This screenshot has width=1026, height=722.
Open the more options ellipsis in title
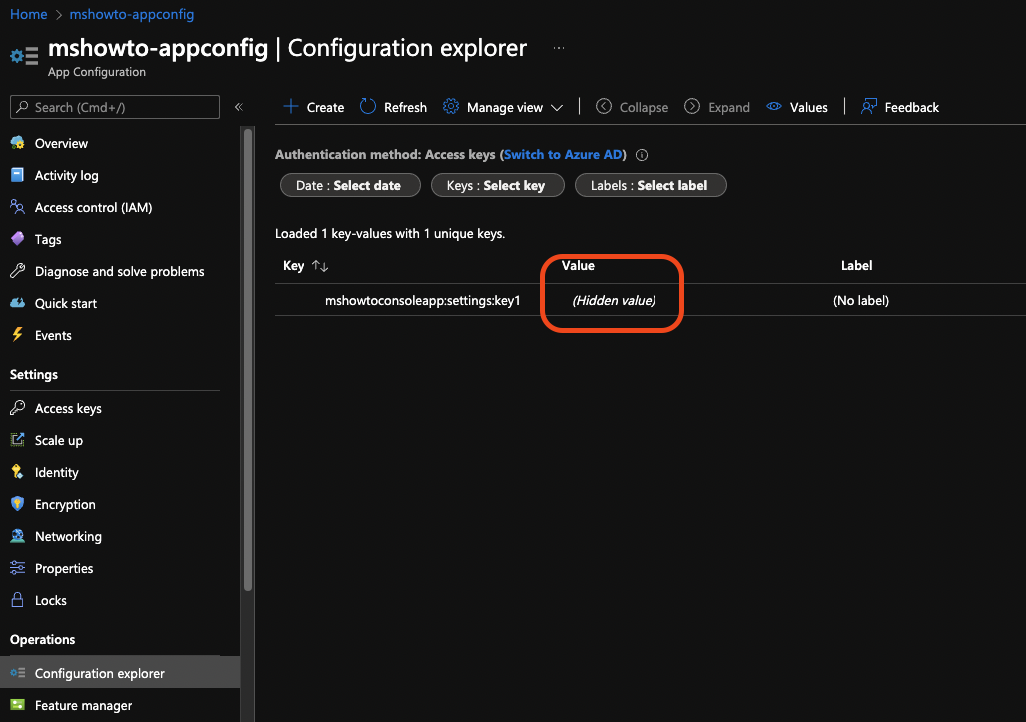(559, 48)
